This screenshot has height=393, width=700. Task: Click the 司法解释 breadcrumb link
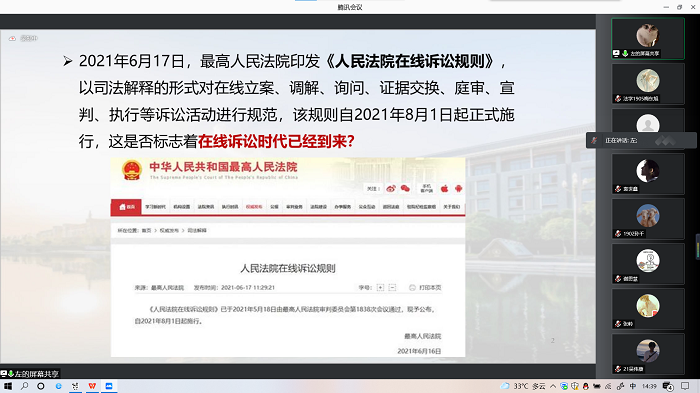pos(197,231)
